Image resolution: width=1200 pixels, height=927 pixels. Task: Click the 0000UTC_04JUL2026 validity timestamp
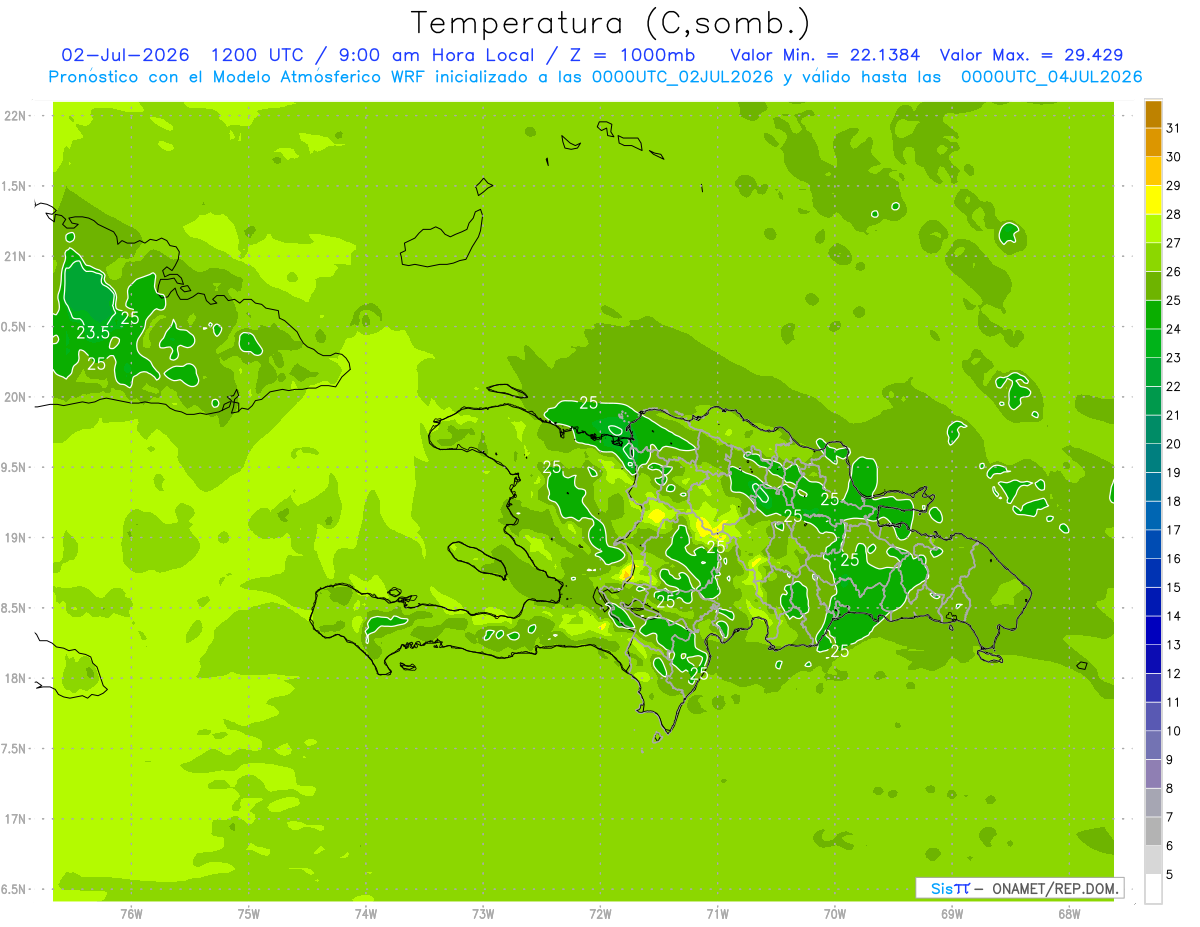point(1051,77)
